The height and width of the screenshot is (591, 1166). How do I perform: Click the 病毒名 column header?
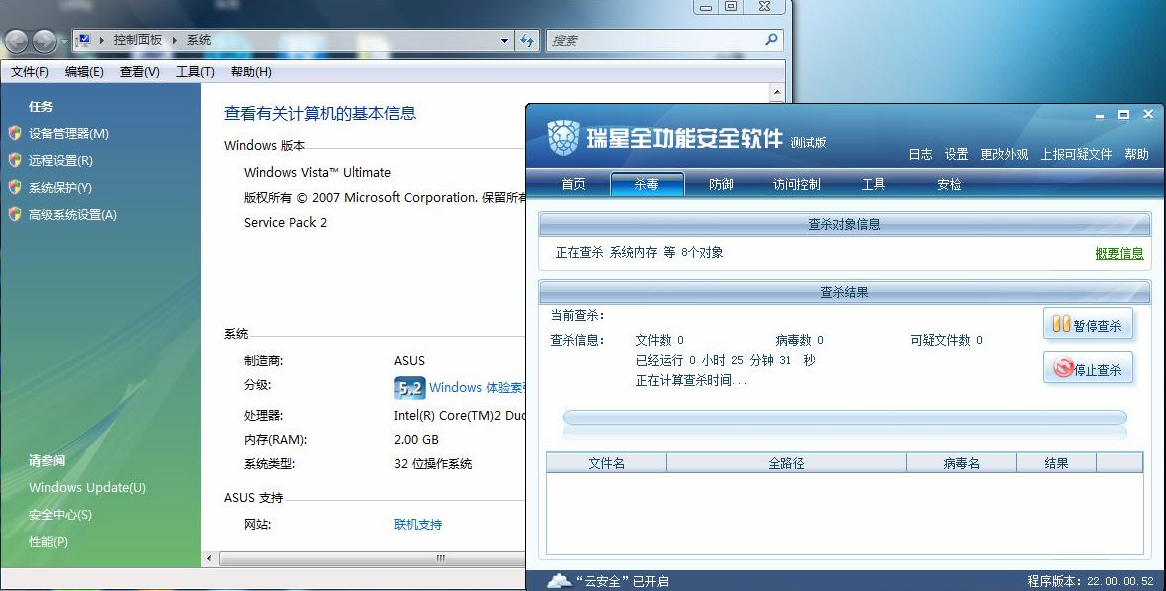pyautogui.click(x=962, y=462)
